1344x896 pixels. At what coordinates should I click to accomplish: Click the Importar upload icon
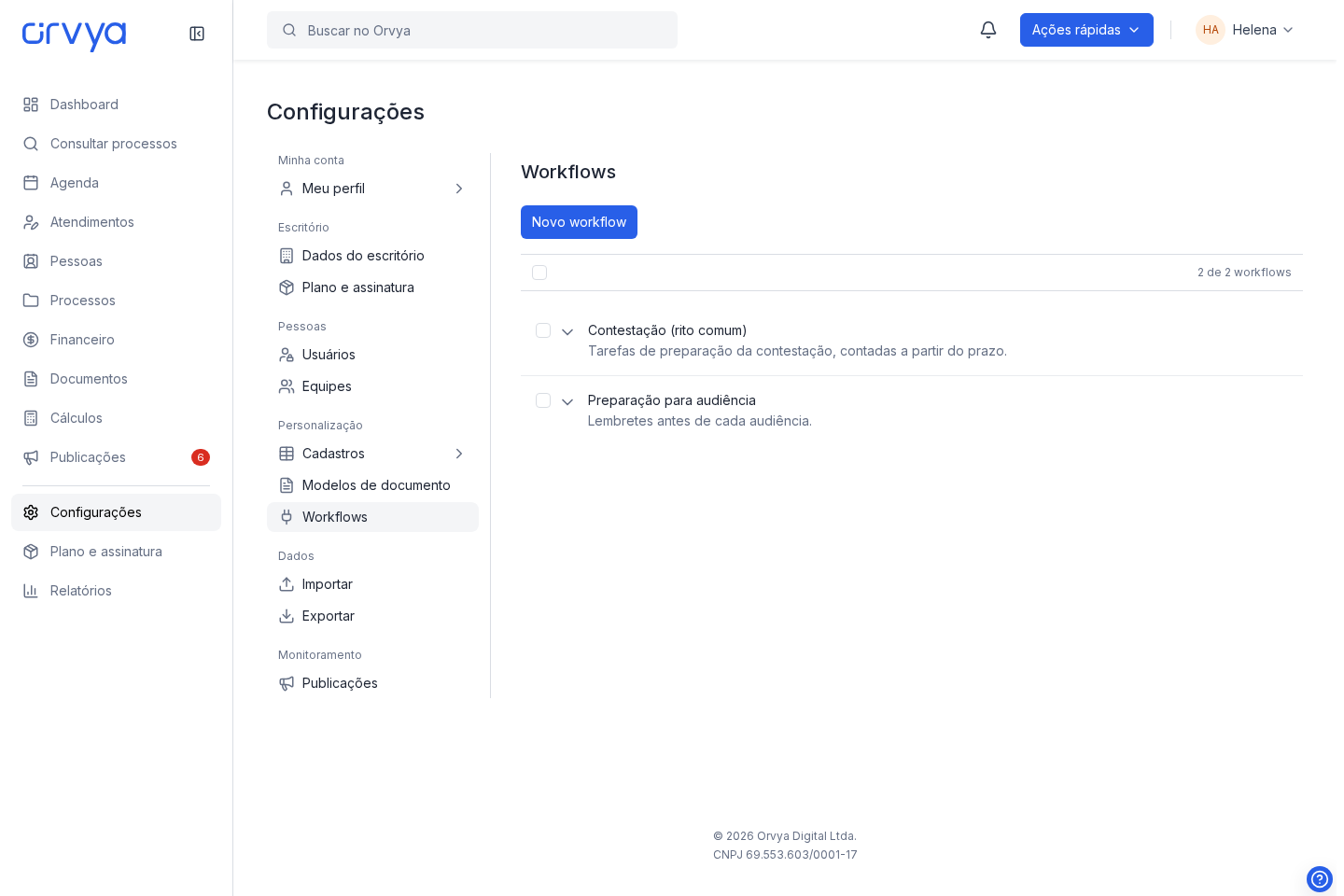[x=287, y=584]
